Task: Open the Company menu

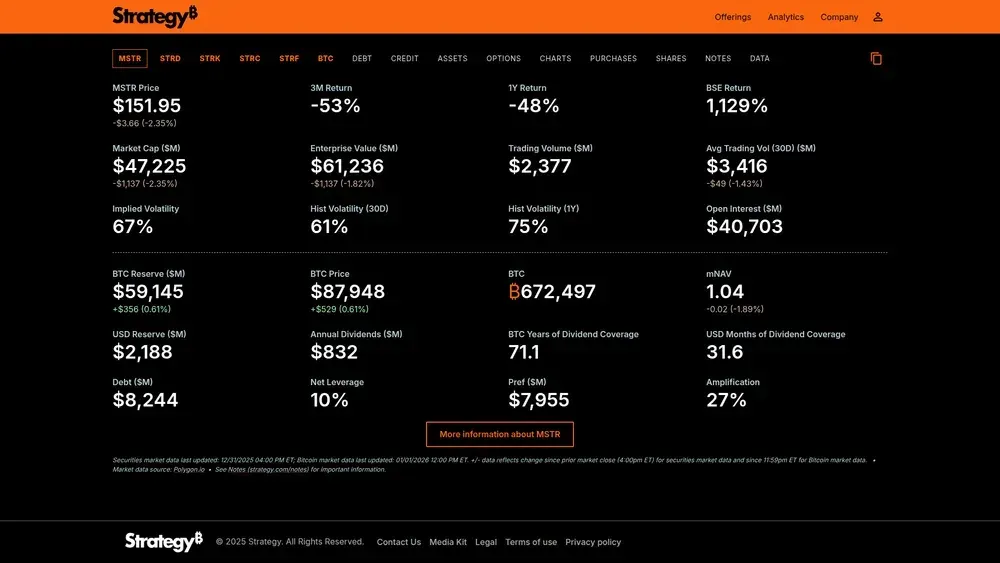Action: coord(839,17)
